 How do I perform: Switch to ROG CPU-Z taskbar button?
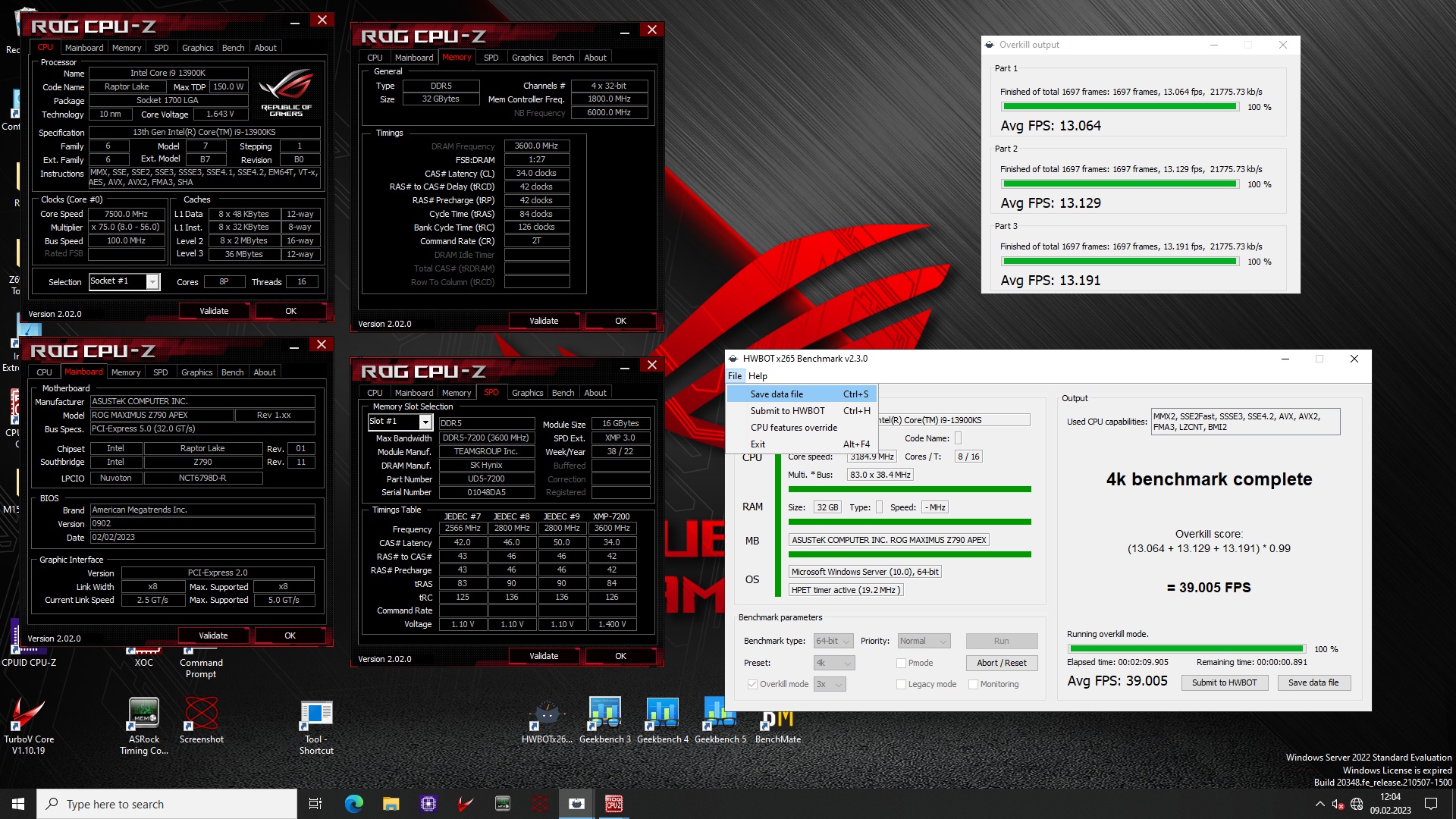click(x=613, y=804)
